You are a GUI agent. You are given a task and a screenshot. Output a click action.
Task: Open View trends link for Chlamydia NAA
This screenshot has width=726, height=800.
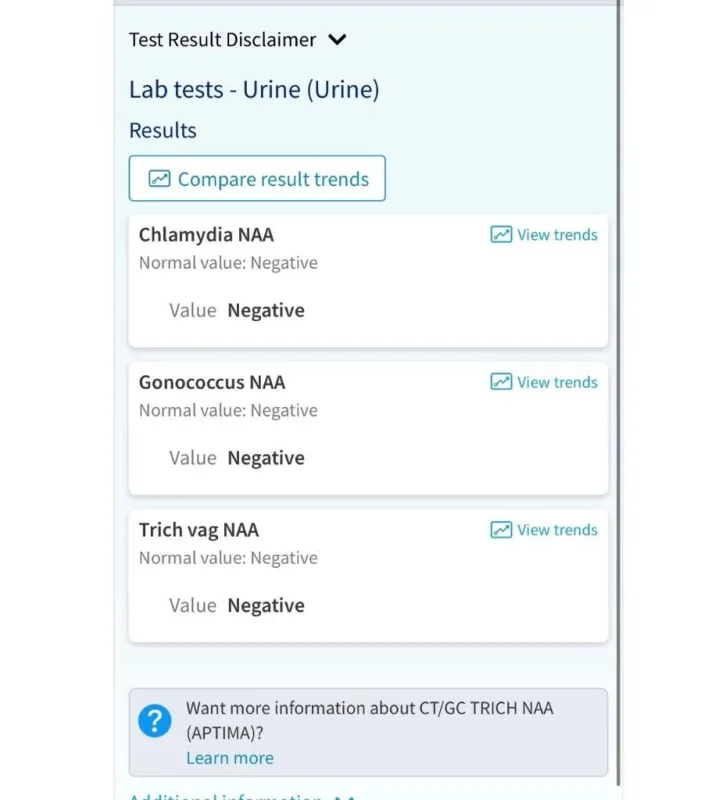click(x=557, y=235)
